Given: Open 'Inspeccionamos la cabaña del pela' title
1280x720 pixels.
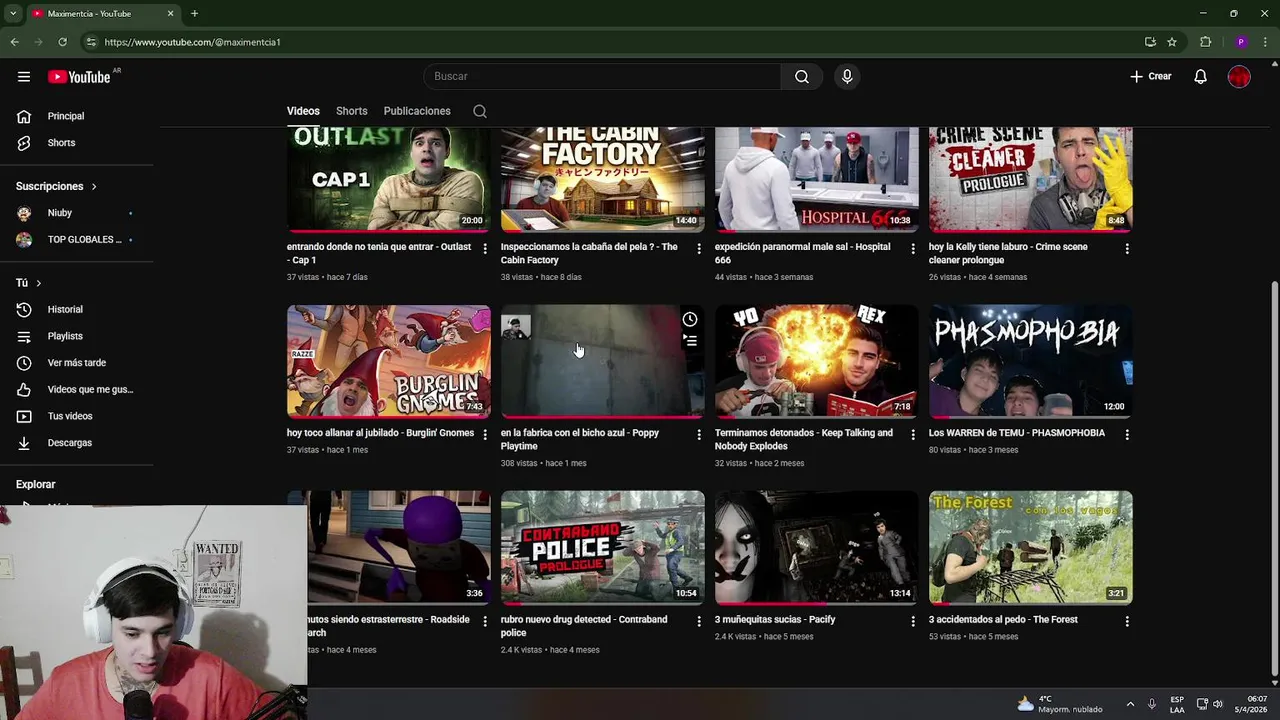Looking at the screenshot, I should point(589,253).
